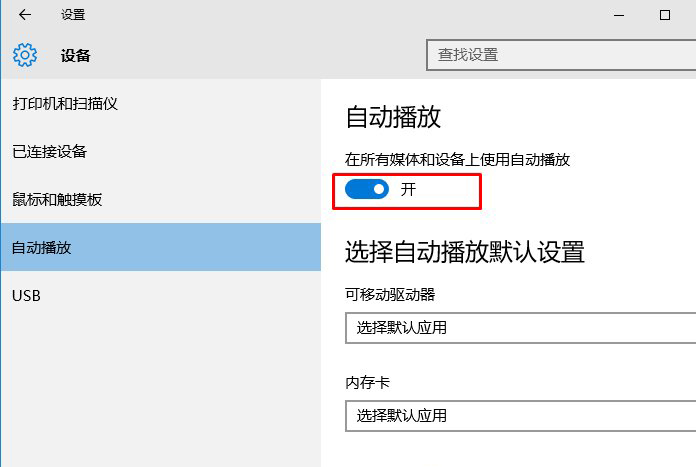Click the 自动播放 page heading
The image size is (696, 467).
[x=393, y=117]
